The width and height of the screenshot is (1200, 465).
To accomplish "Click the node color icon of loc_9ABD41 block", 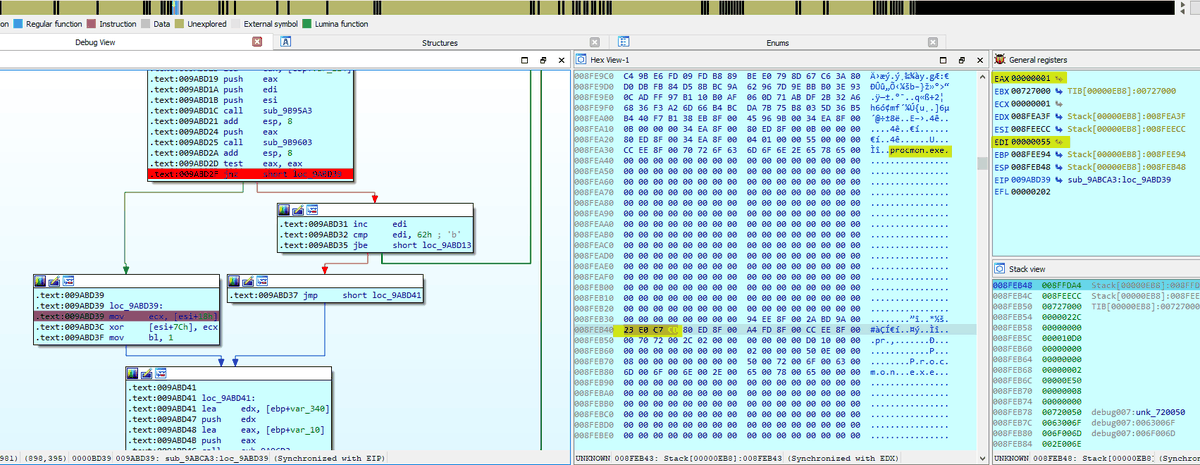I will point(133,372).
